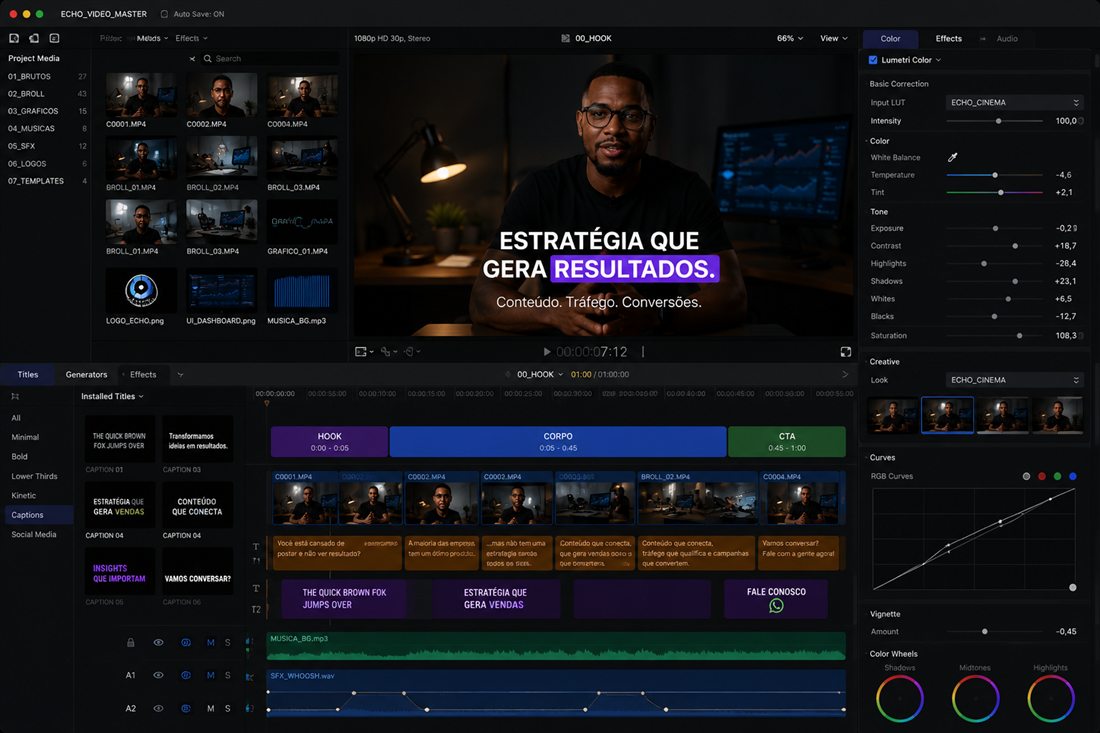Click the third panel icon in top-left toolbar
1100x733 pixels.
point(55,39)
